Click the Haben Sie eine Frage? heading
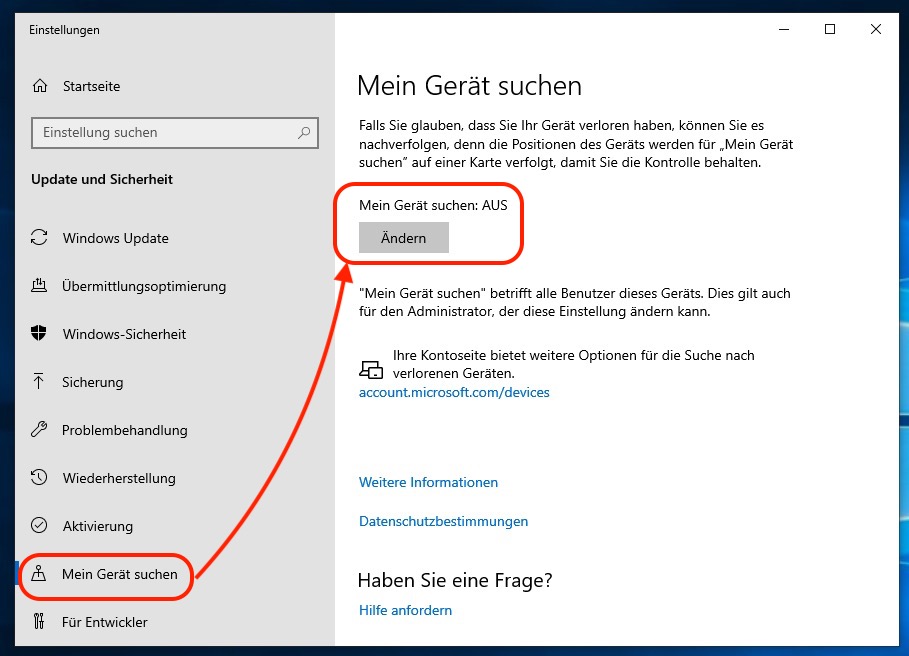The width and height of the screenshot is (909, 656). [x=455, y=580]
